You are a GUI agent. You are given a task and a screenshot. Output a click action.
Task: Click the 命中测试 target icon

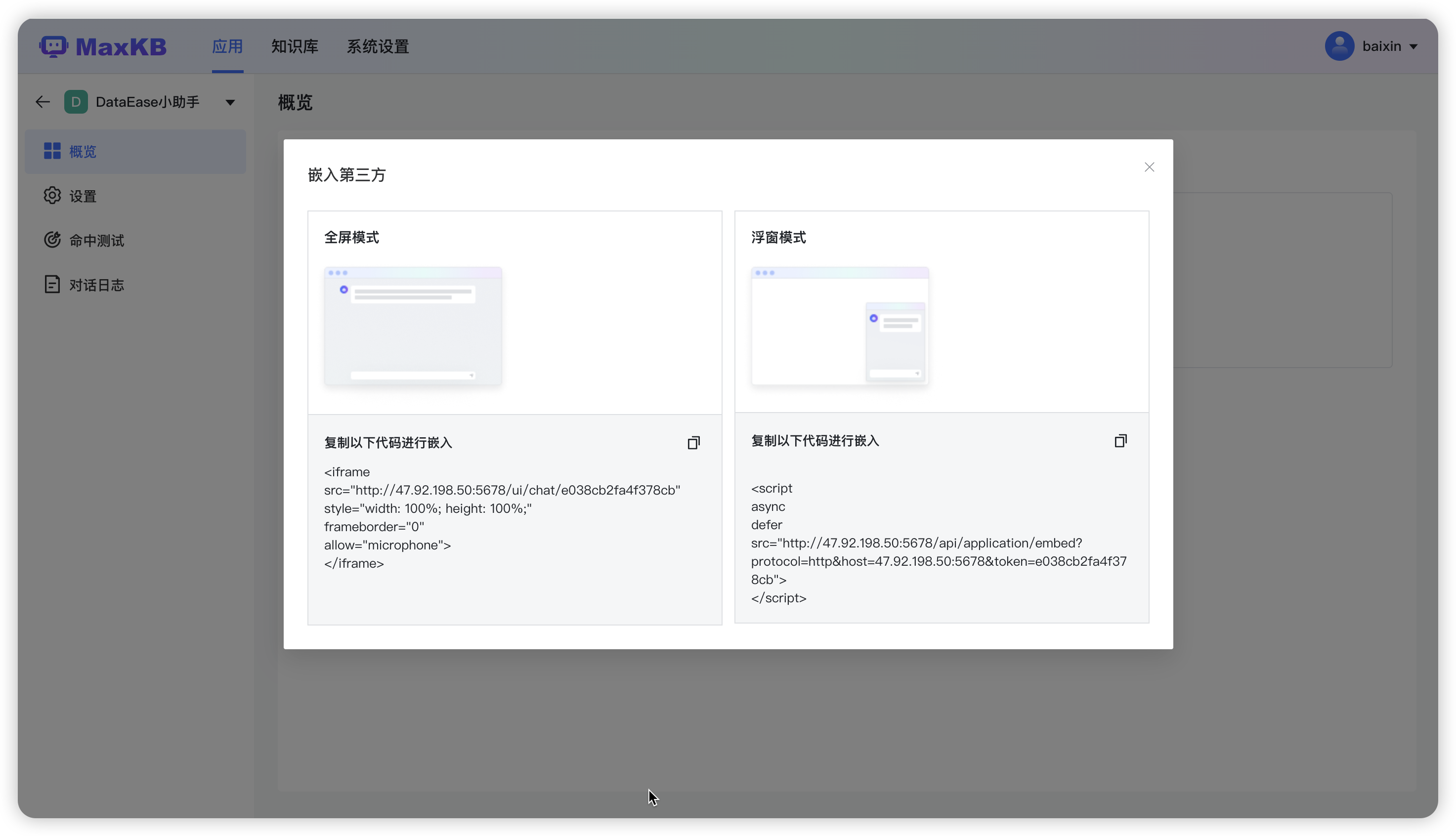(52, 240)
